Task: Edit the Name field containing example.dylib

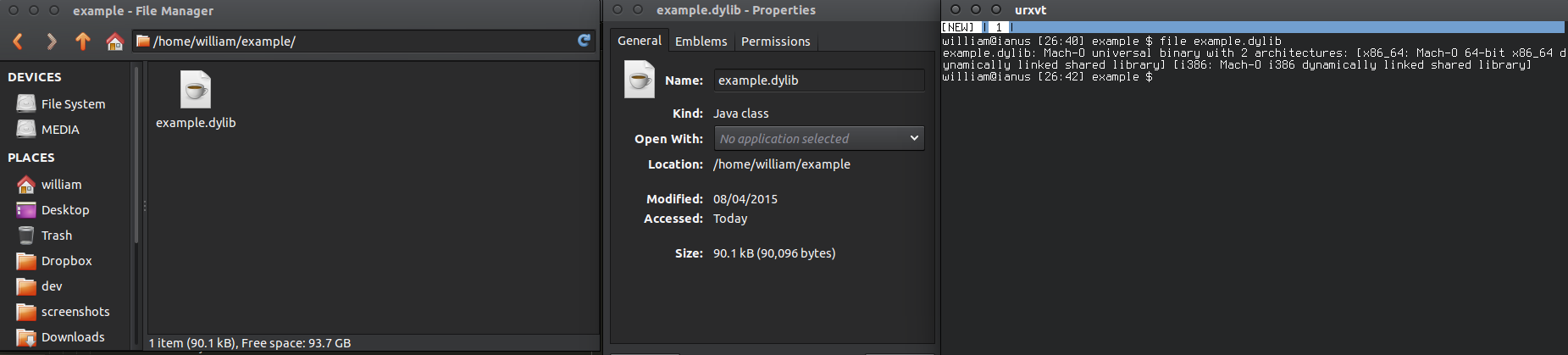Action: coord(818,80)
